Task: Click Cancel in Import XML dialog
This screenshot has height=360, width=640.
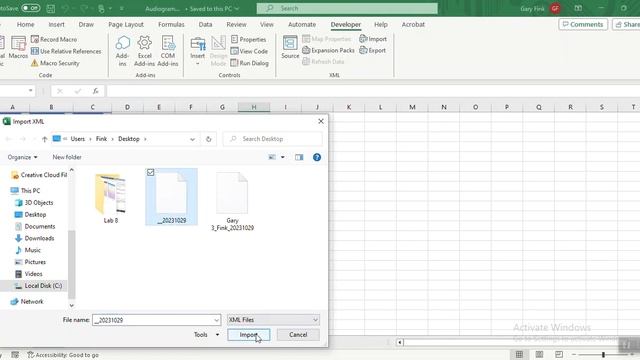Action: click(298, 335)
